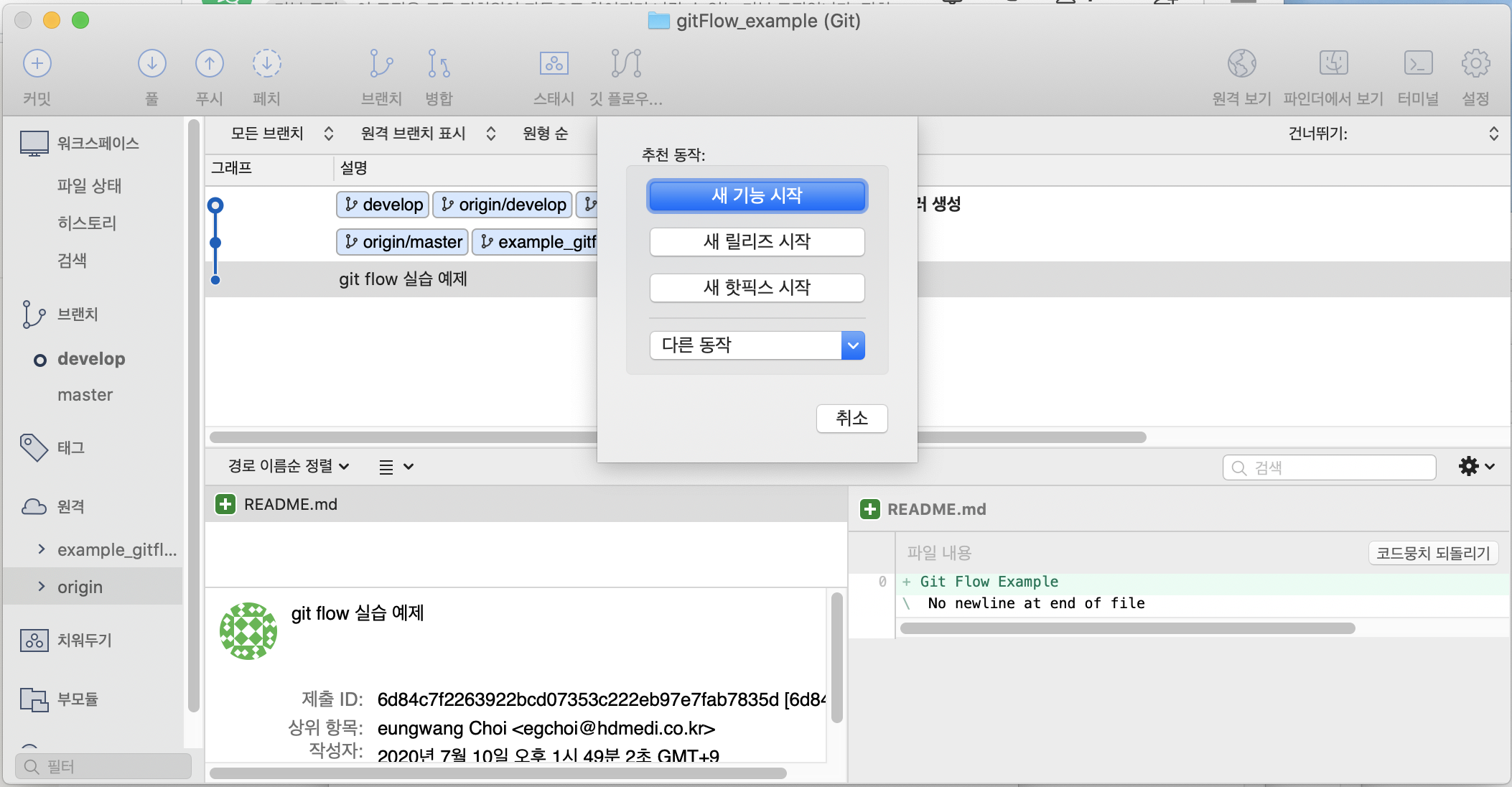Select 히스토리 in the workspace sidebar
The width and height of the screenshot is (1512, 787).
[x=87, y=223]
